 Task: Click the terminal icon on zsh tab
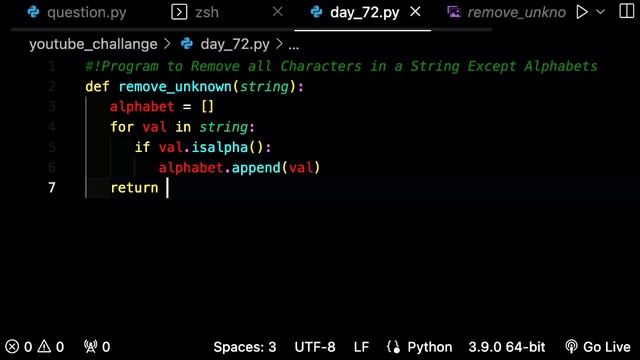click(x=179, y=12)
